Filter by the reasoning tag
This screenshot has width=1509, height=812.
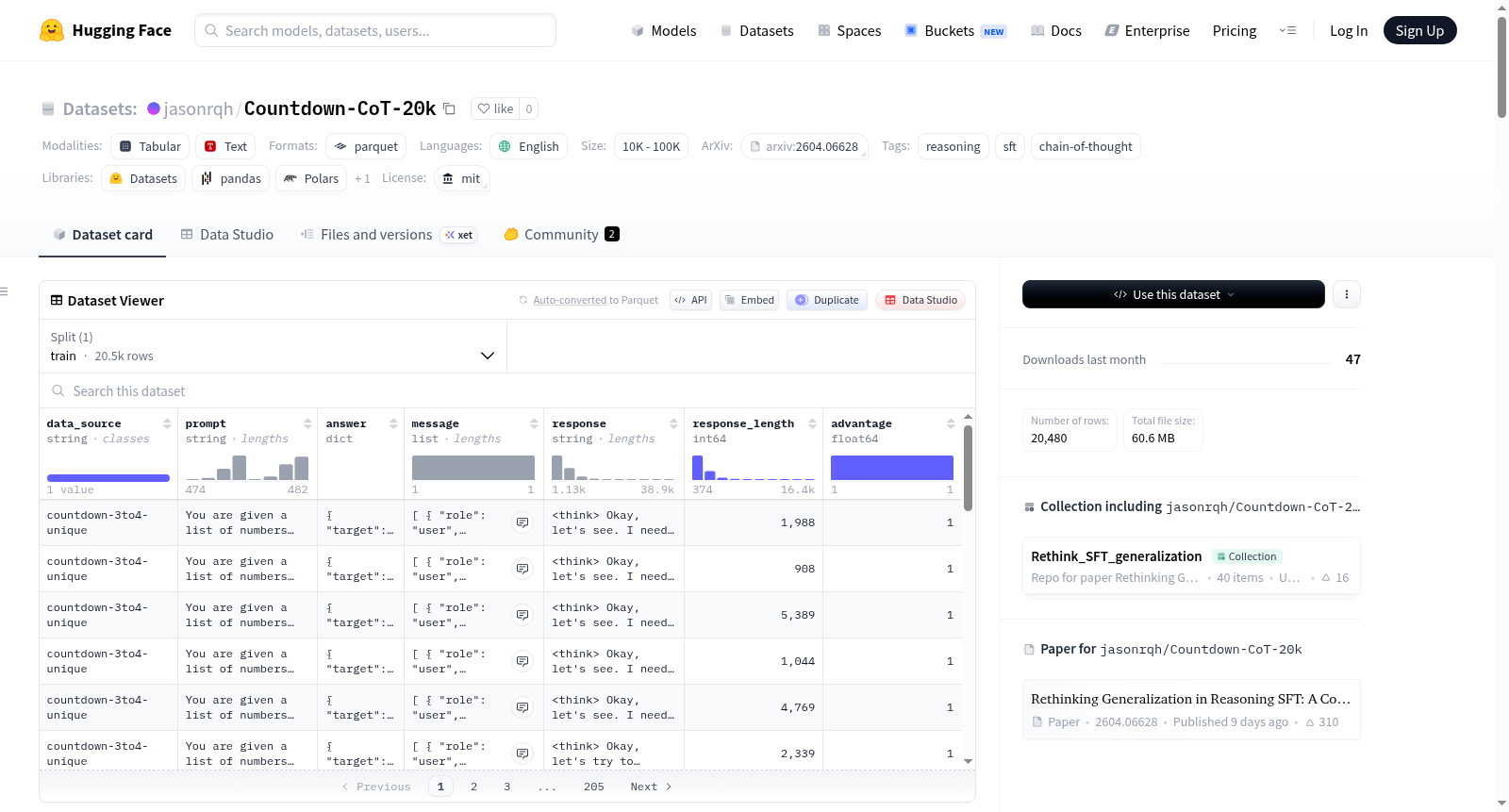pos(953,146)
